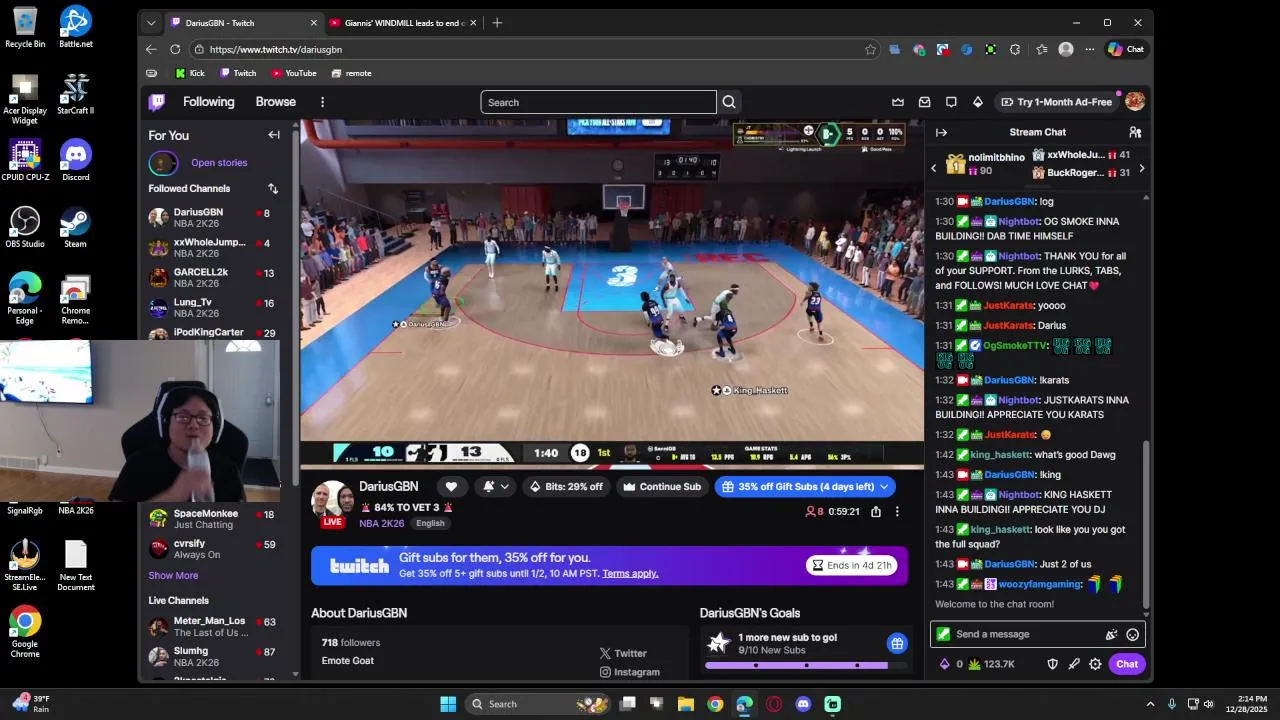Click Bits: 29% off button
1280x720 pixels.
point(566,487)
